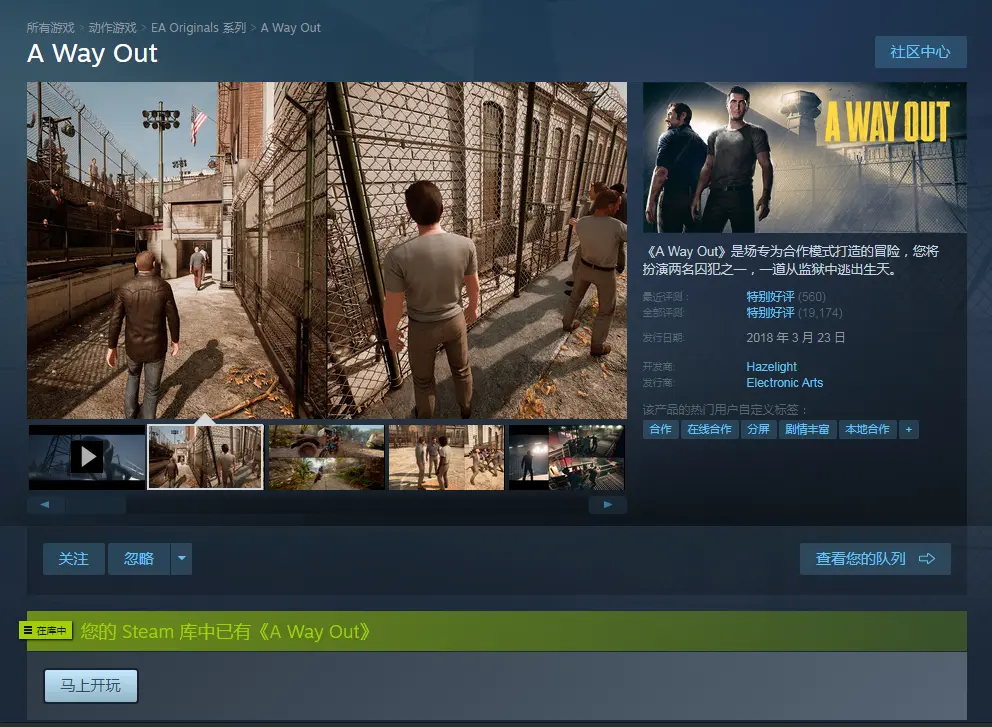Image resolution: width=992 pixels, height=727 pixels.
Task: Open the 社区中心 community hub
Action: coord(921,52)
